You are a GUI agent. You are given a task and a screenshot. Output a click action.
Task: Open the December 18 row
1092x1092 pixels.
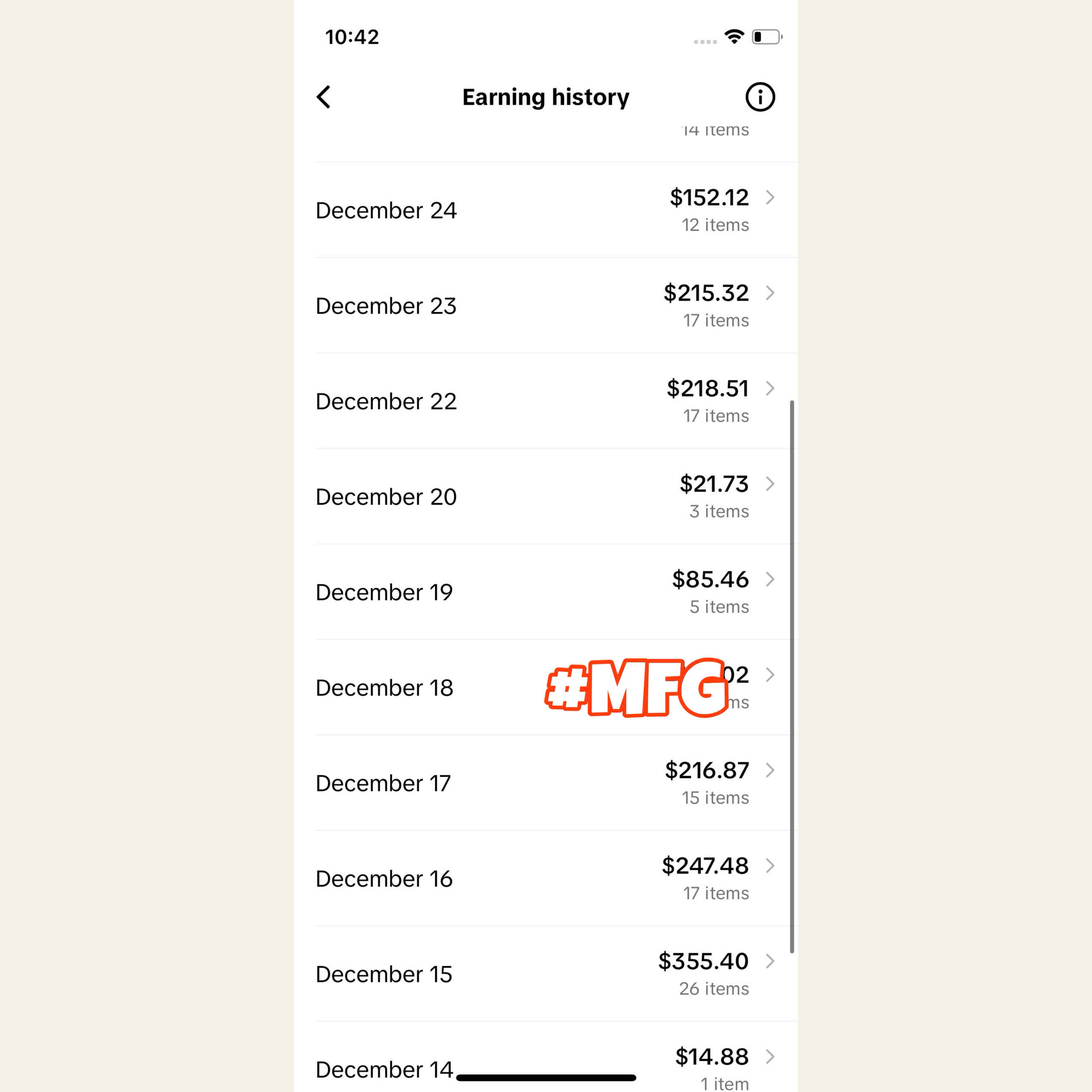pyautogui.click(x=384, y=688)
